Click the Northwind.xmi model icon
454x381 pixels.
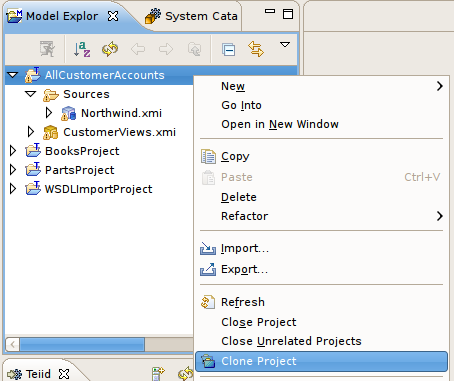pos(69,113)
